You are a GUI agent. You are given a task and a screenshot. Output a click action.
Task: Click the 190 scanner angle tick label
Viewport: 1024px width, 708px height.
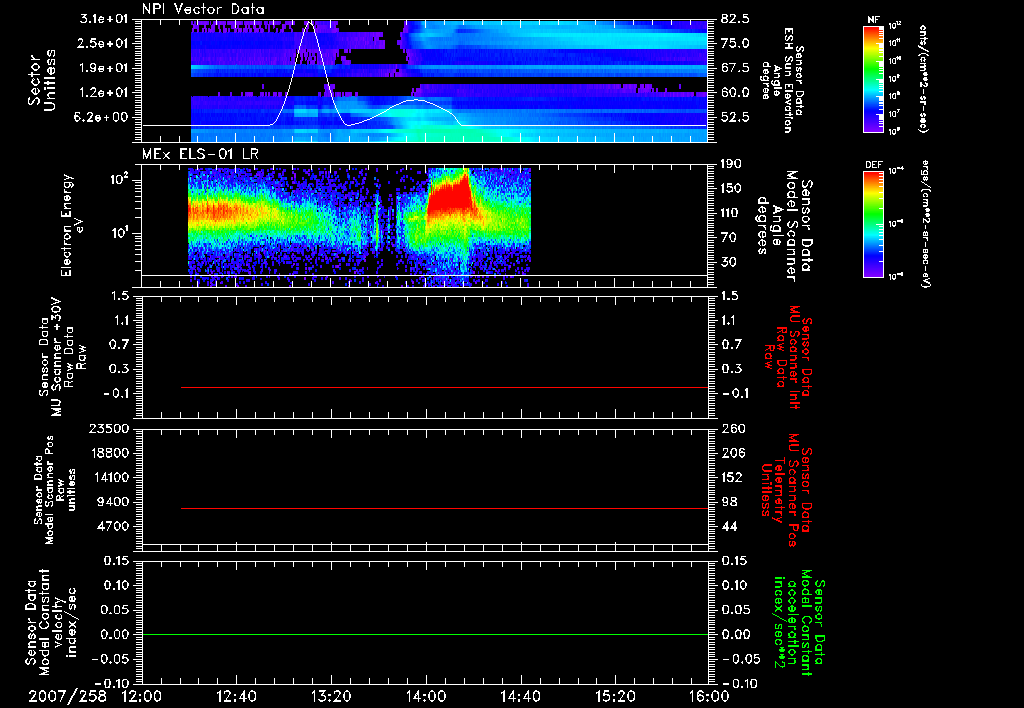click(732, 164)
